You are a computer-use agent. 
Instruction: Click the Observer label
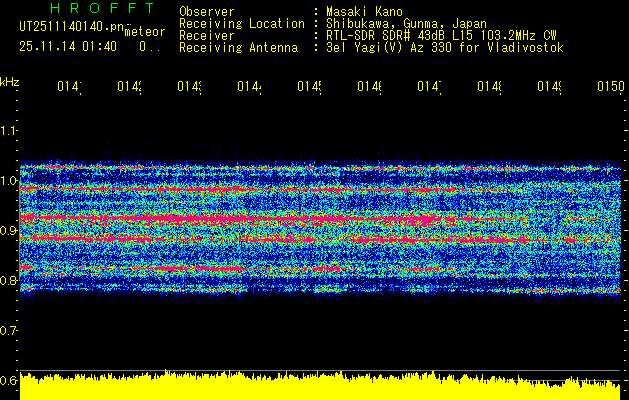click(207, 11)
